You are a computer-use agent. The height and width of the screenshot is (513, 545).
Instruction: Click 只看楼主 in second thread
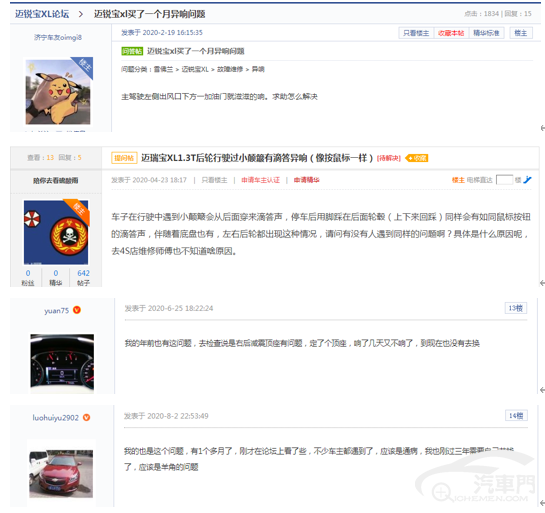pos(214,180)
